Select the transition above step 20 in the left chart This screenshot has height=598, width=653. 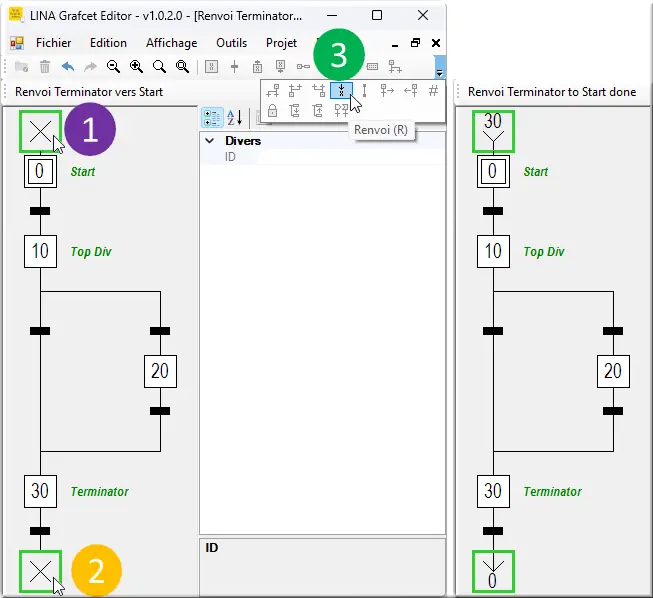(160, 331)
